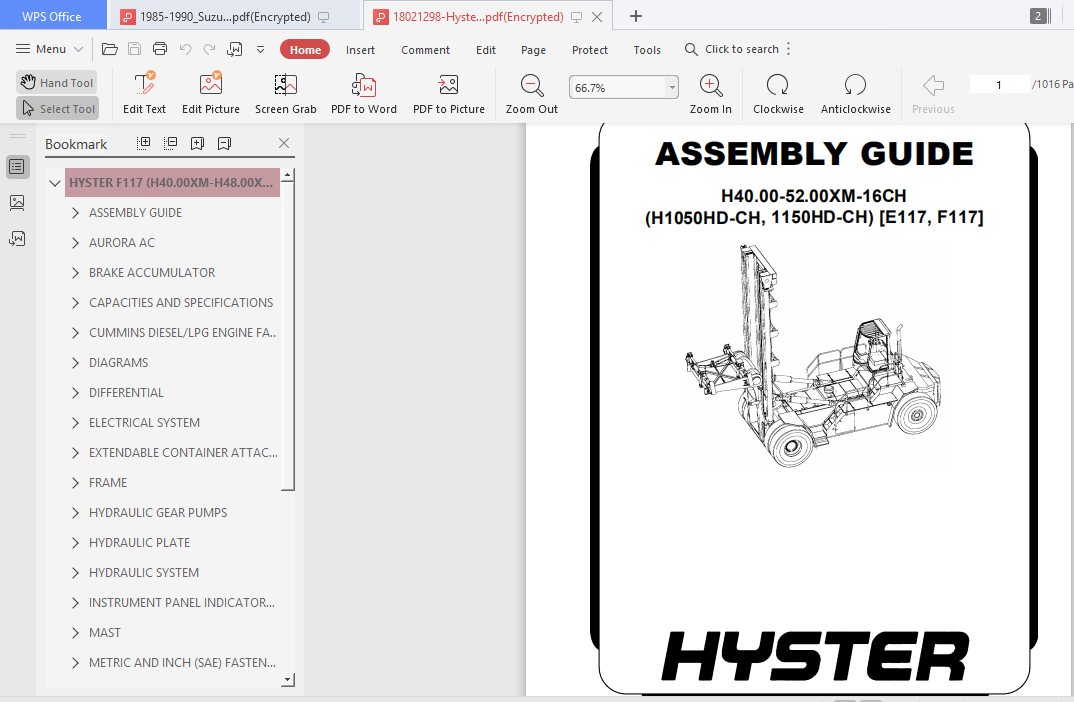Screen dimensions: 1074x702
Task: Click the Save icon in quick toolbar
Action: (x=135, y=49)
